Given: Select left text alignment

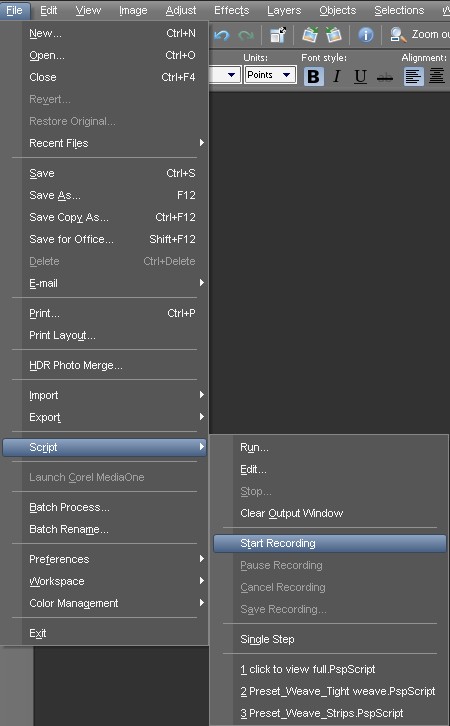Looking at the screenshot, I should pos(413,76).
